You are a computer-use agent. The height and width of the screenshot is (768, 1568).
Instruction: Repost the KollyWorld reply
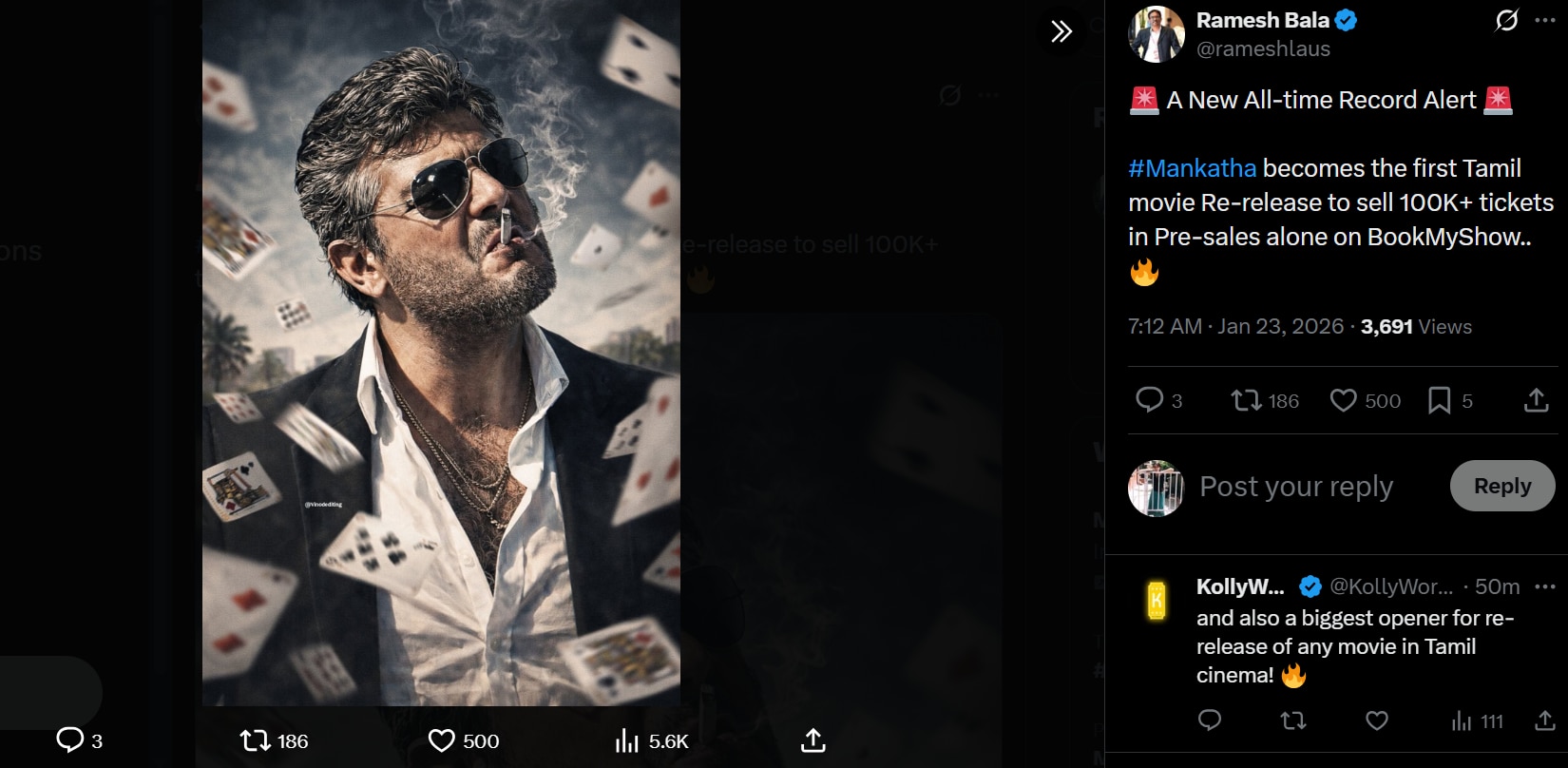click(x=1293, y=721)
